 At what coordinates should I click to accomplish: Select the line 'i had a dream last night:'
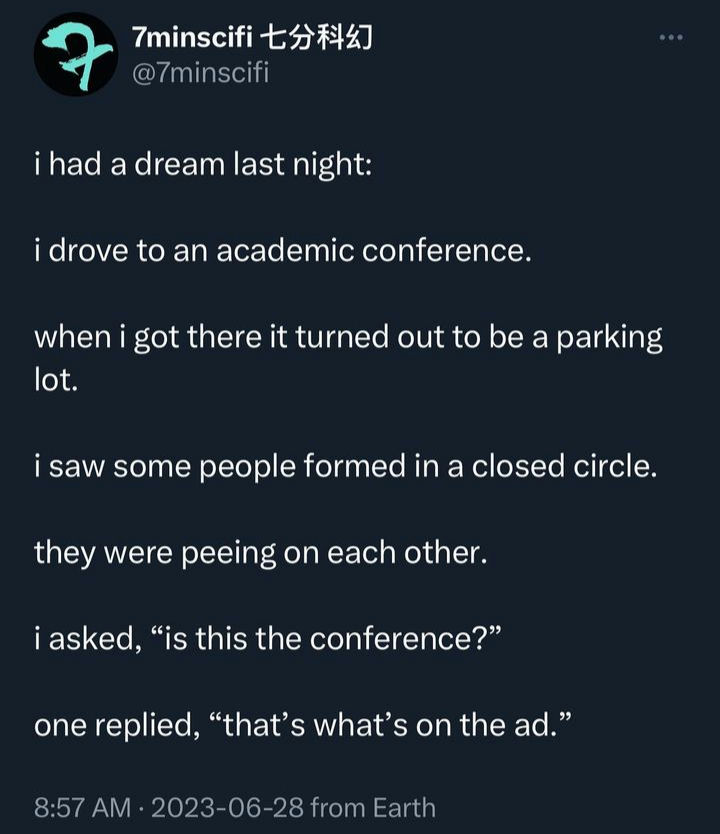(x=203, y=165)
